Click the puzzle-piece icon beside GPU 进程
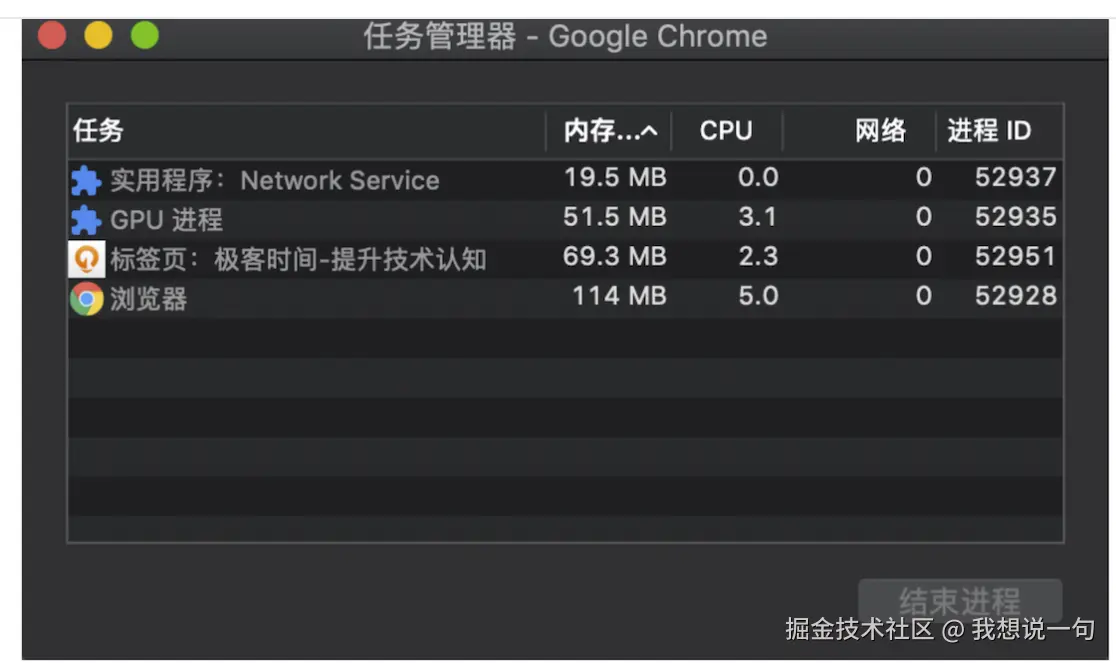This screenshot has height=663, width=1116. (x=88, y=219)
